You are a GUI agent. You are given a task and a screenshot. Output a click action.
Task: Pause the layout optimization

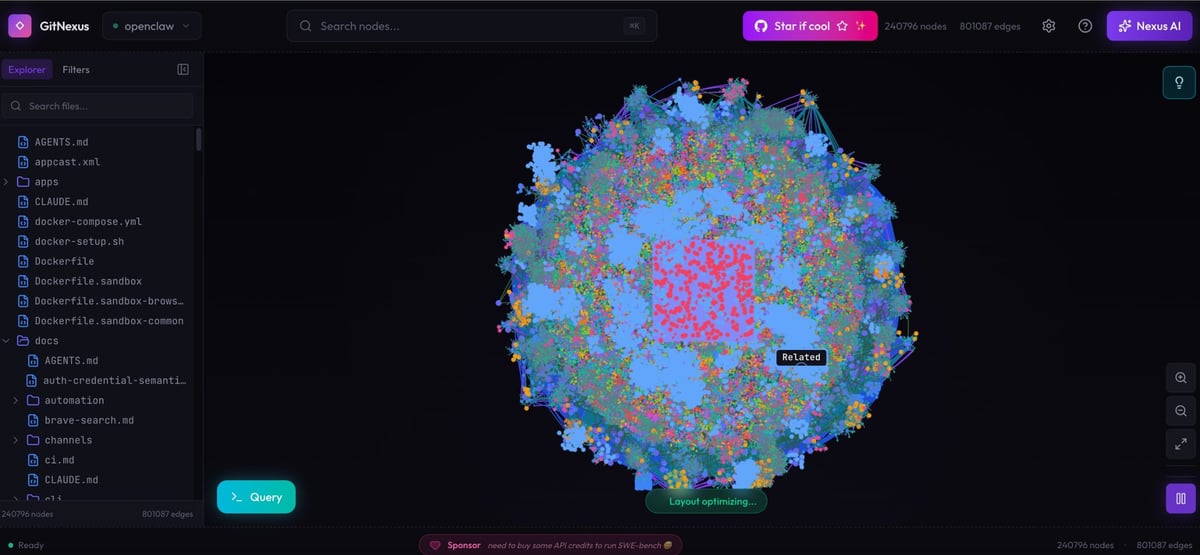click(x=1181, y=498)
